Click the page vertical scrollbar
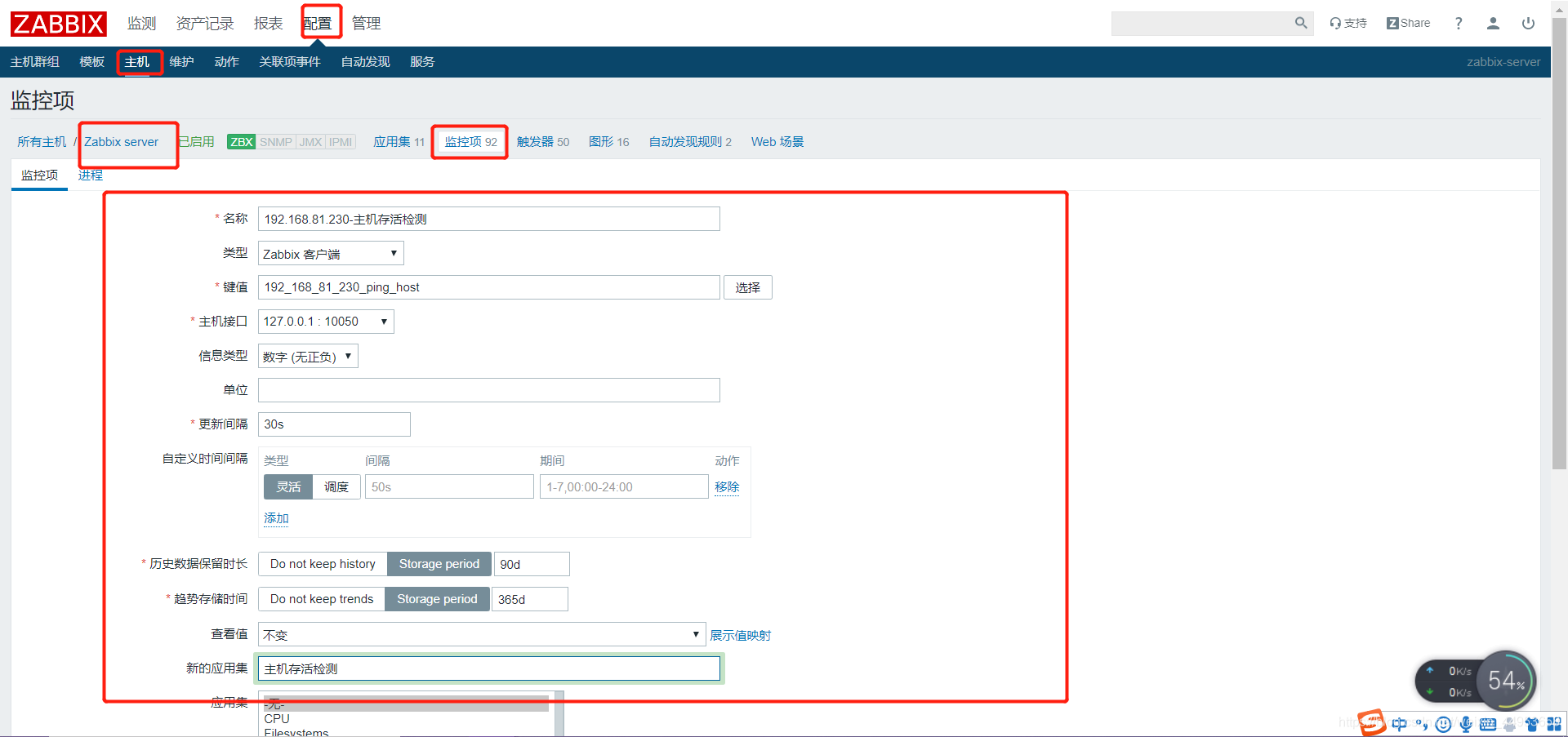Viewport: 1568px width, 737px height. [1559, 243]
